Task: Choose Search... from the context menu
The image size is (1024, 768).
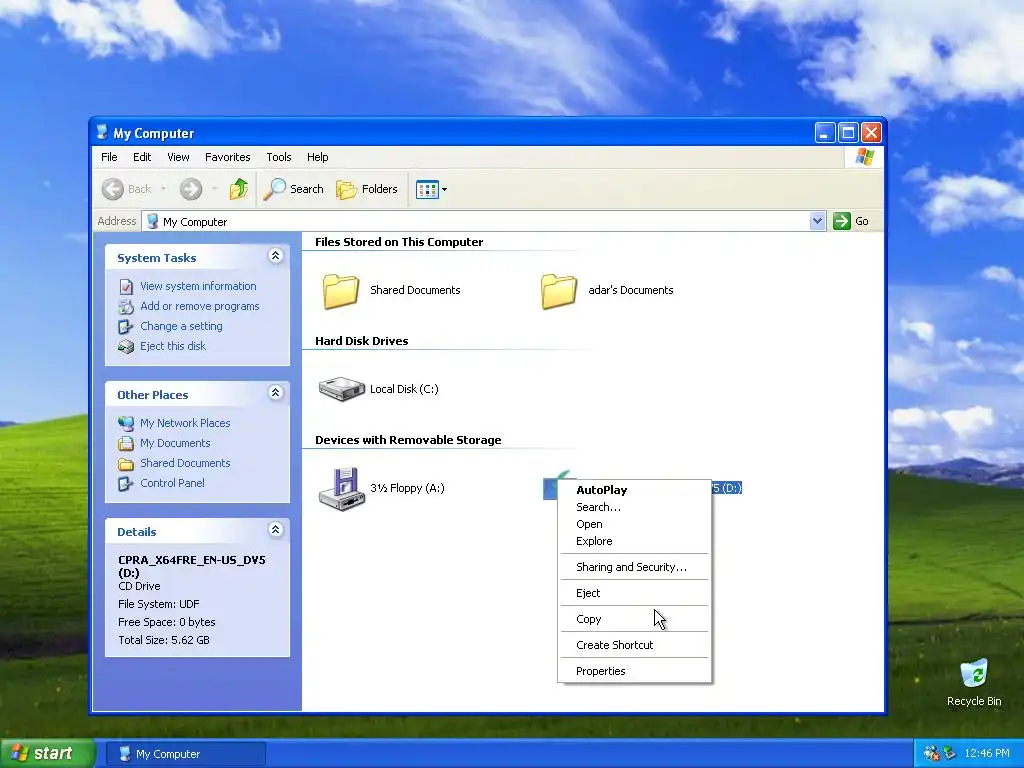Action: point(634,507)
